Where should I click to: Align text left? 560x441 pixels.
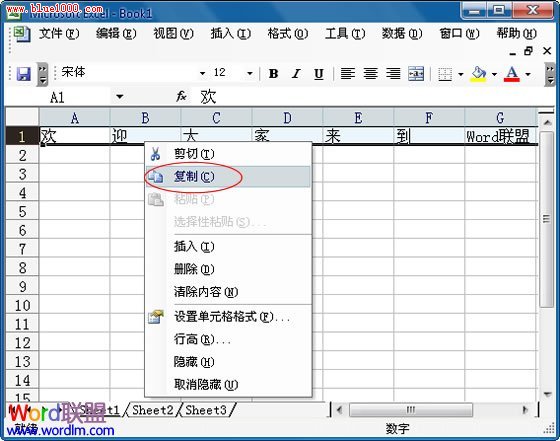(x=348, y=74)
